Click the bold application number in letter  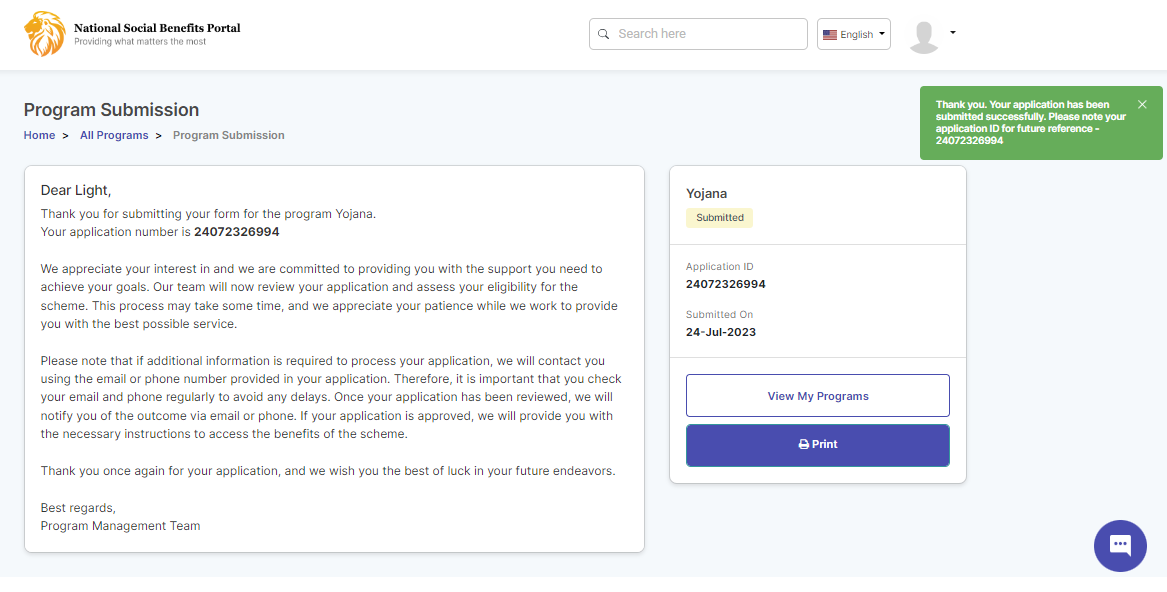click(x=236, y=232)
